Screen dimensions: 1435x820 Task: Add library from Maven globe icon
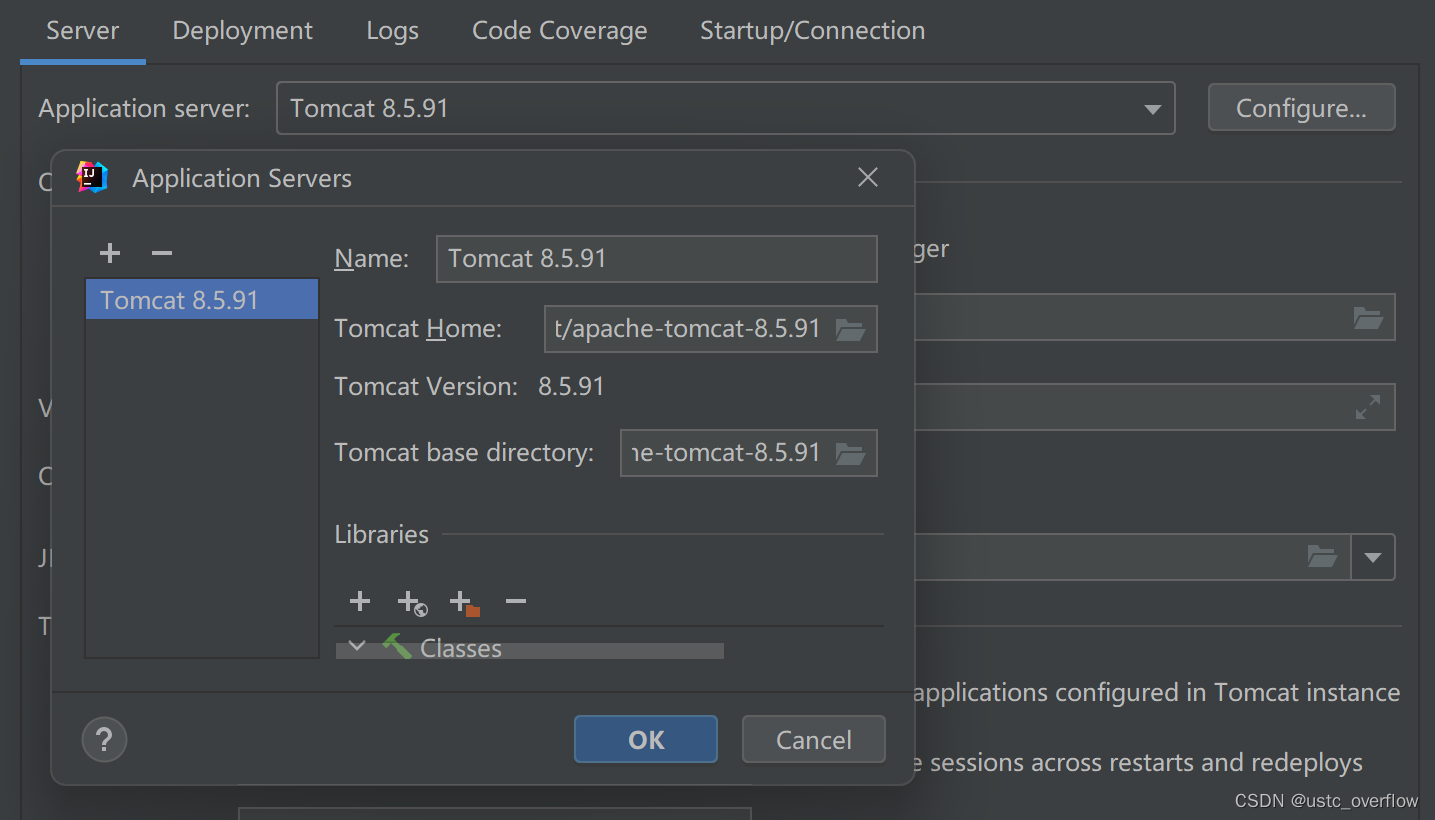coord(412,602)
